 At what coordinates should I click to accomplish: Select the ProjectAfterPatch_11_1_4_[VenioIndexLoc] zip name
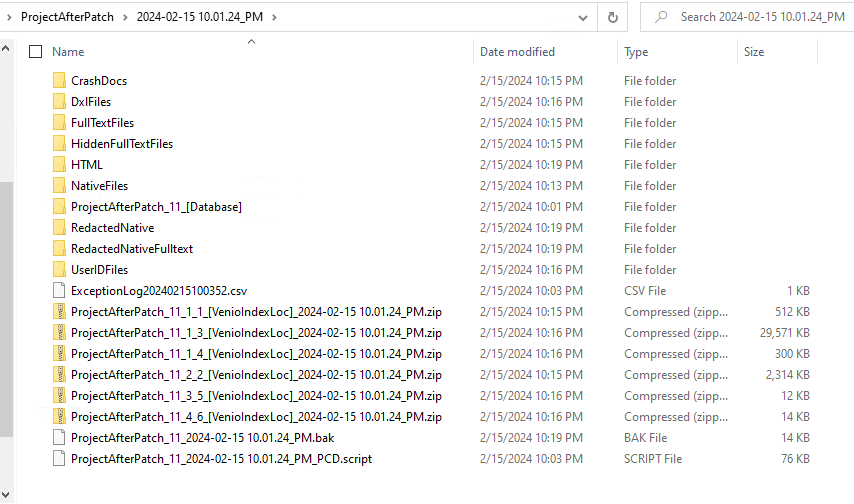click(257, 354)
